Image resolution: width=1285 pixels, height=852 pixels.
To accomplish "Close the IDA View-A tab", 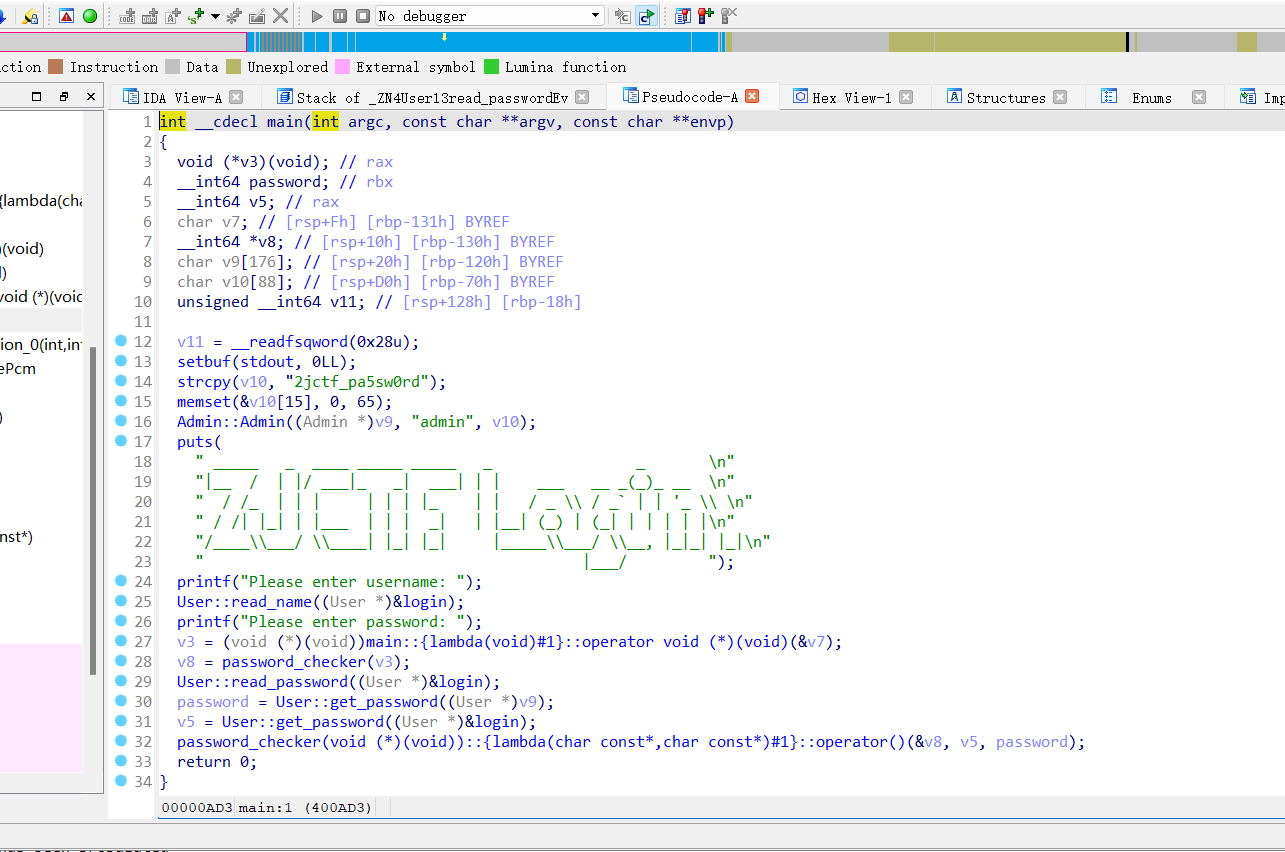I will click(236, 97).
